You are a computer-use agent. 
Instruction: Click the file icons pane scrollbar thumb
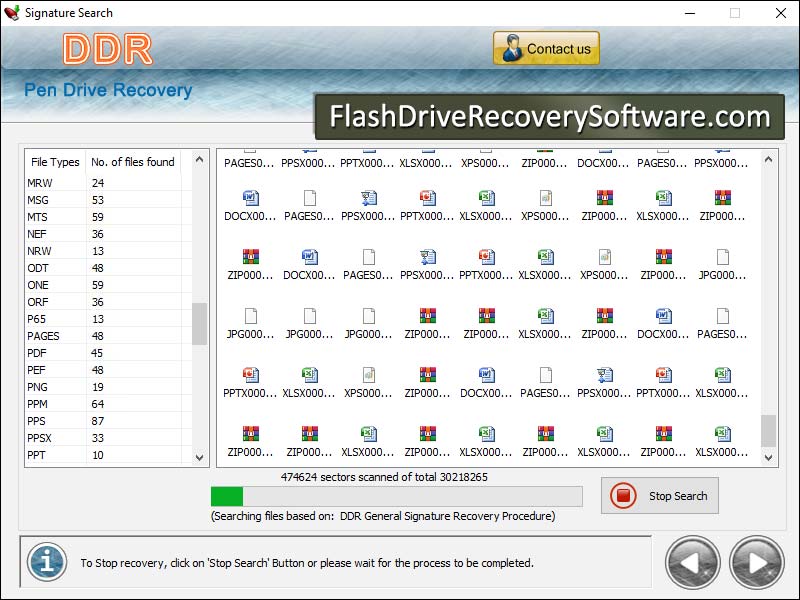768,431
